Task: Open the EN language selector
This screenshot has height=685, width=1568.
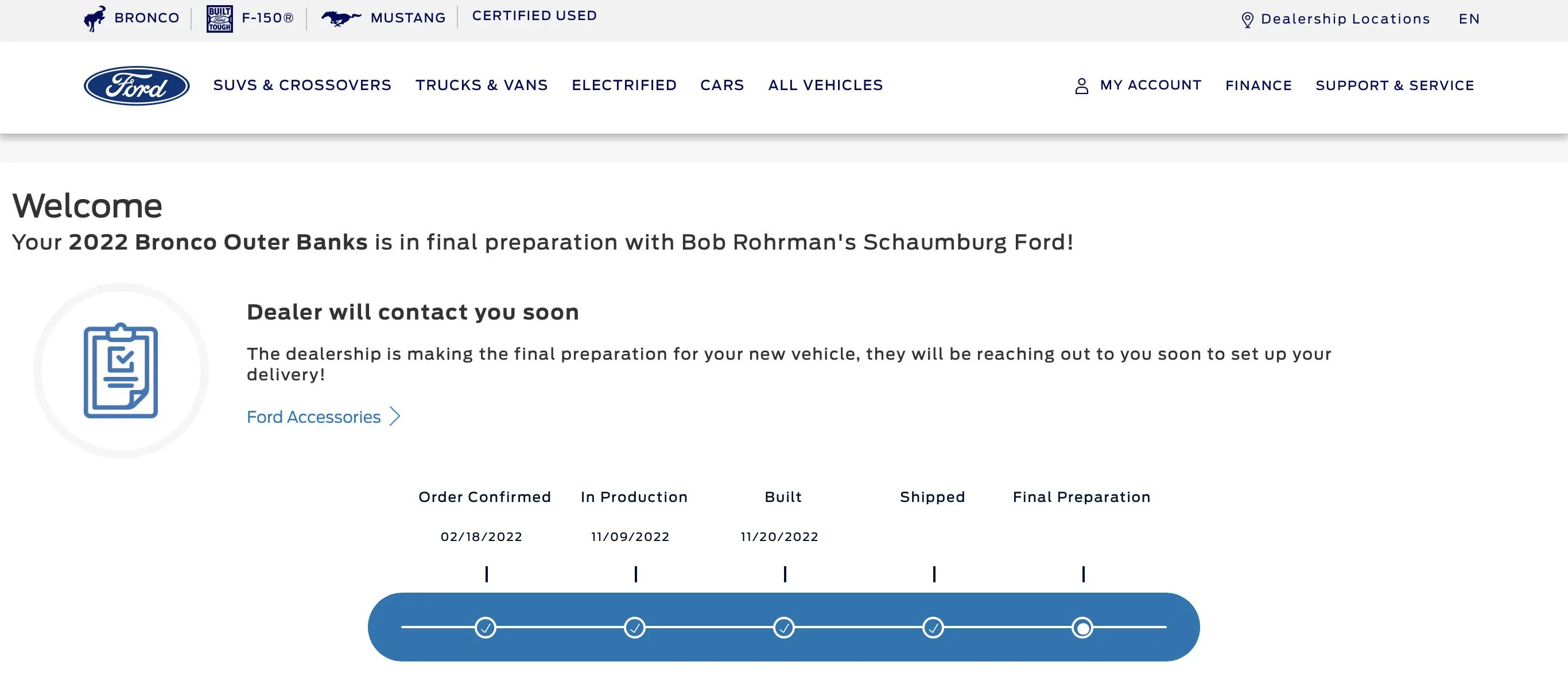Action: tap(1469, 19)
